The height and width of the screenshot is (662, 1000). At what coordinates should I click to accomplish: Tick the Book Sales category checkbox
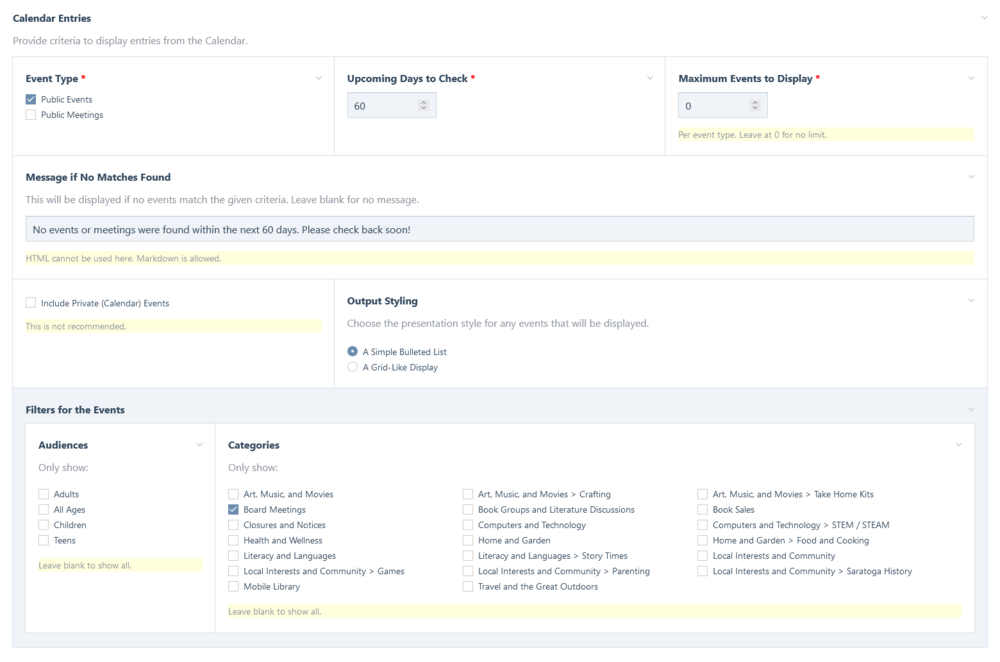click(703, 510)
